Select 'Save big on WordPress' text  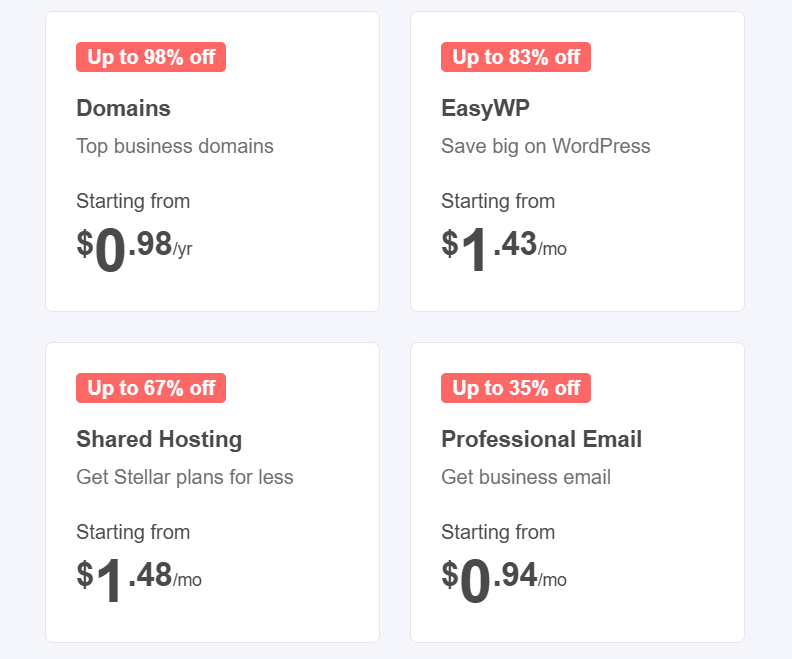[x=546, y=146]
